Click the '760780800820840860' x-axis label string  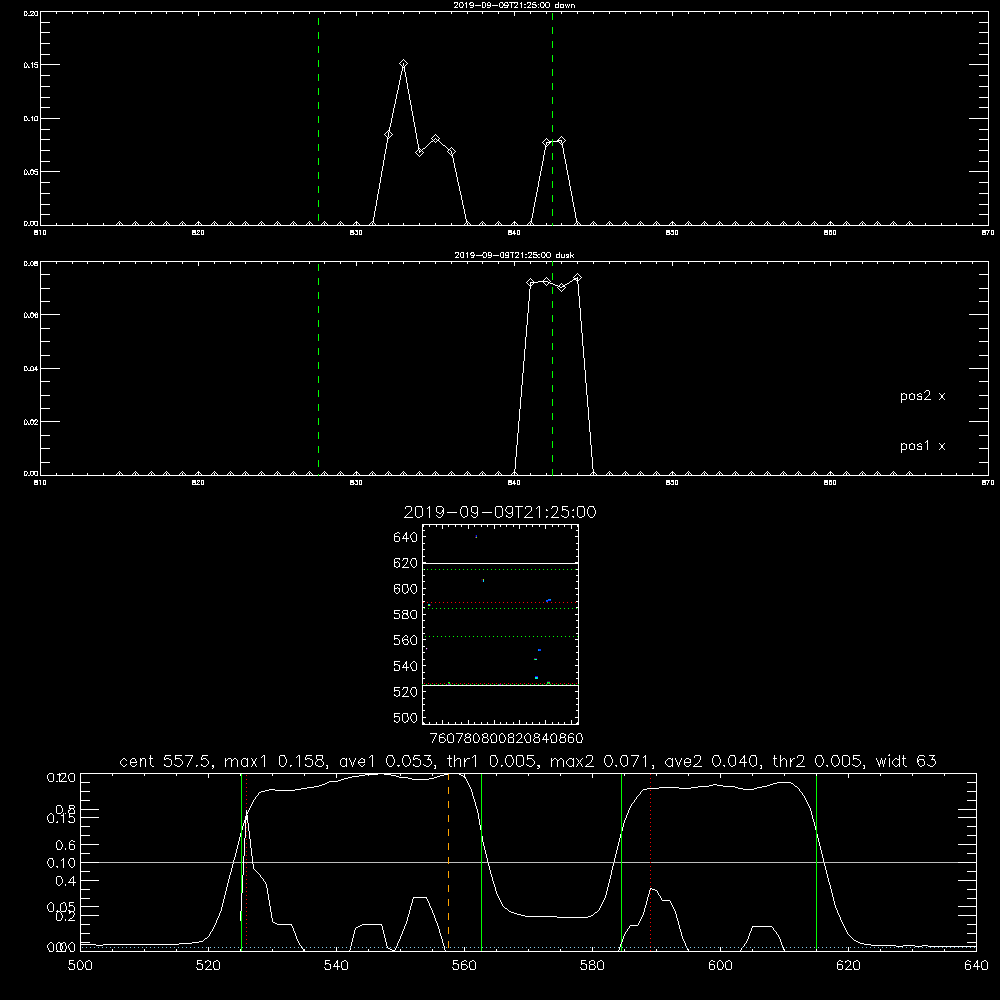coord(506,739)
